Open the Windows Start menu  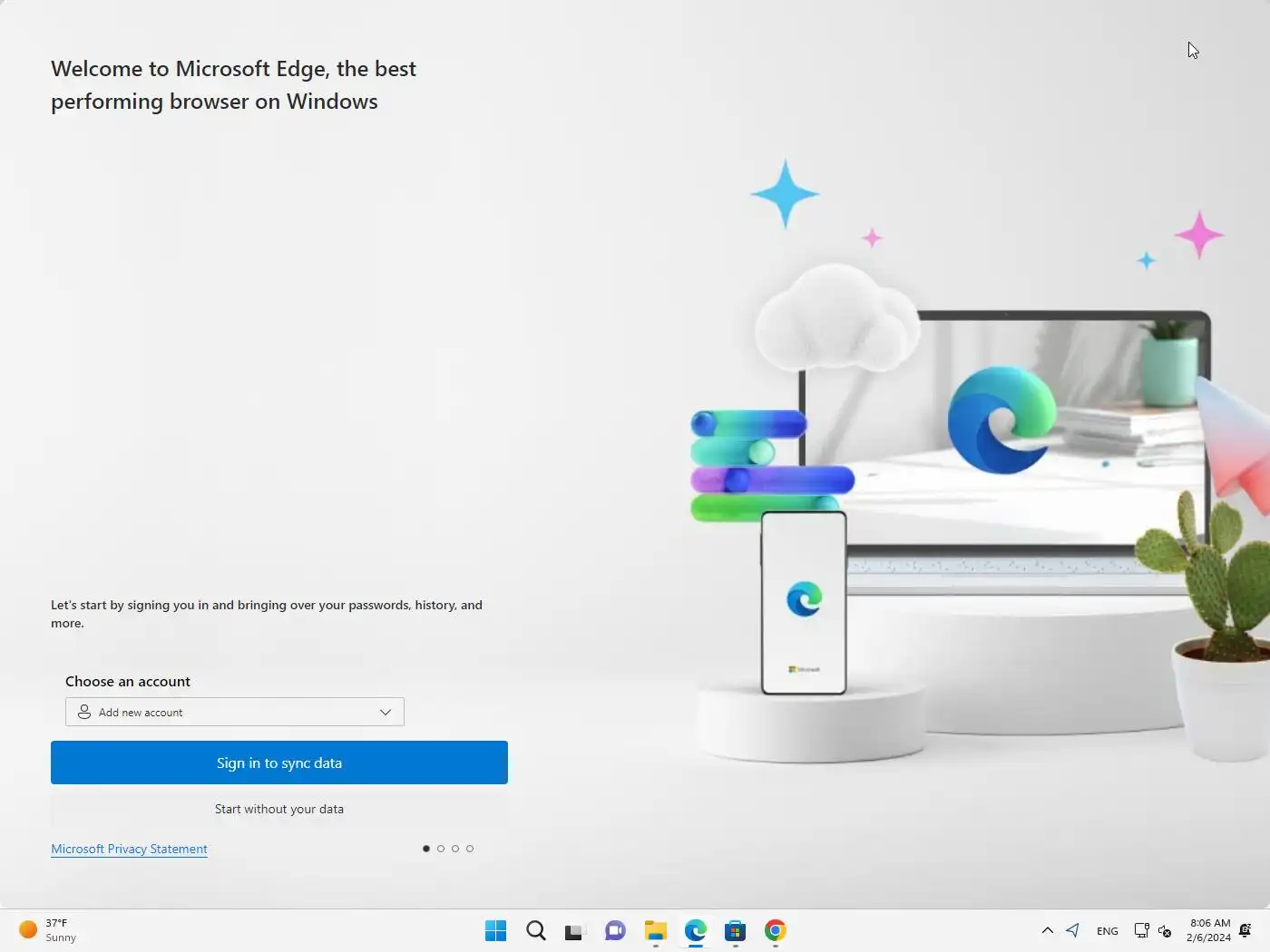pos(495,930)
